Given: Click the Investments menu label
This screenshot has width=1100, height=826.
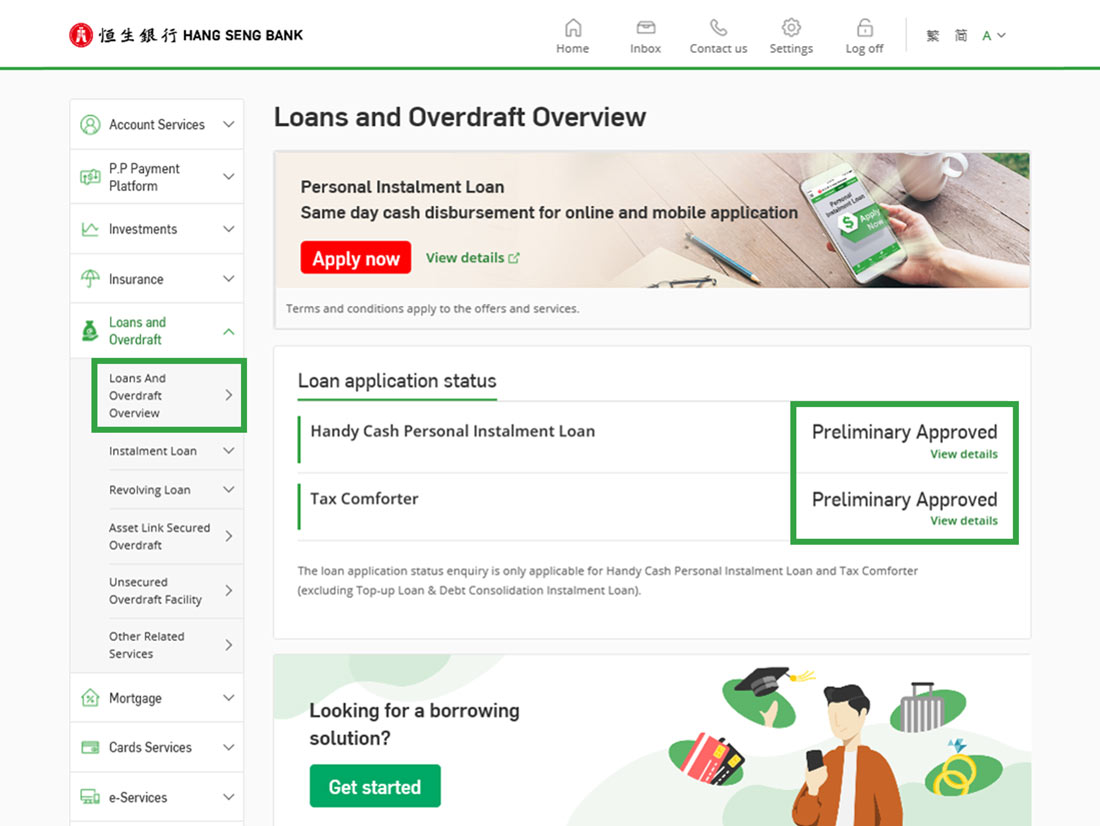Looking at the screenshot, I should [x=143, y=229].
